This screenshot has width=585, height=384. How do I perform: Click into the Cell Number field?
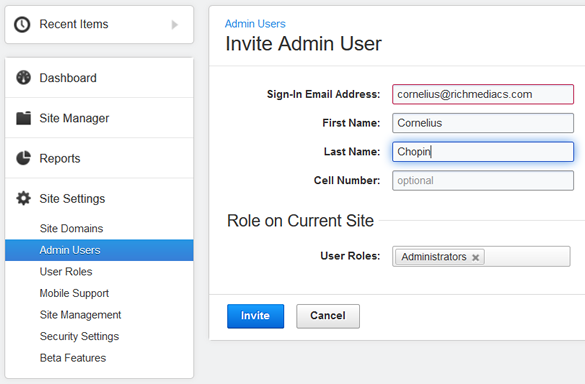coord(483,181)
